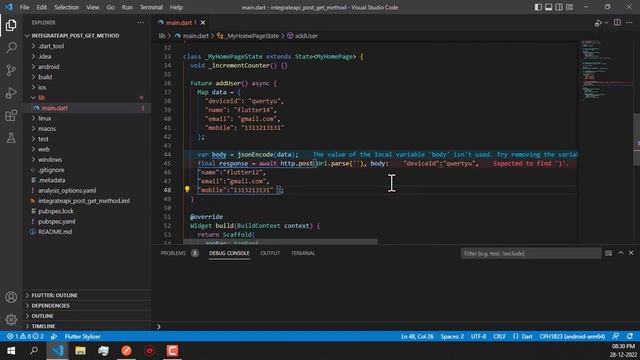
Task: Open Customize Layout options
Action: tap(569, 7)
